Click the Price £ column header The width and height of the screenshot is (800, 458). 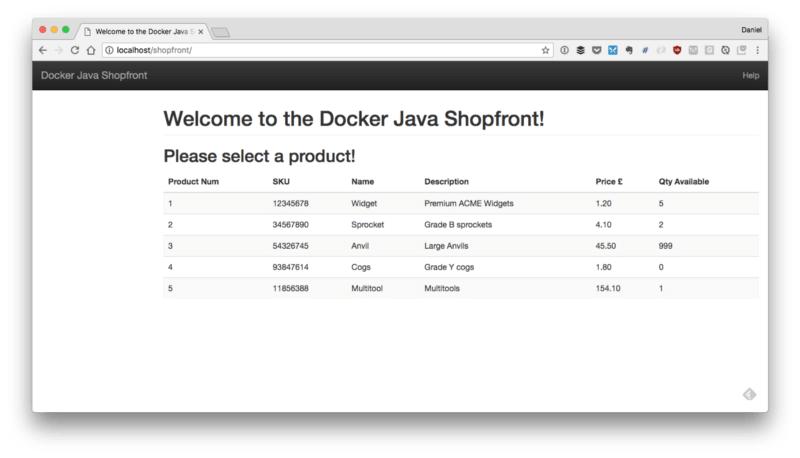[609, 182]
